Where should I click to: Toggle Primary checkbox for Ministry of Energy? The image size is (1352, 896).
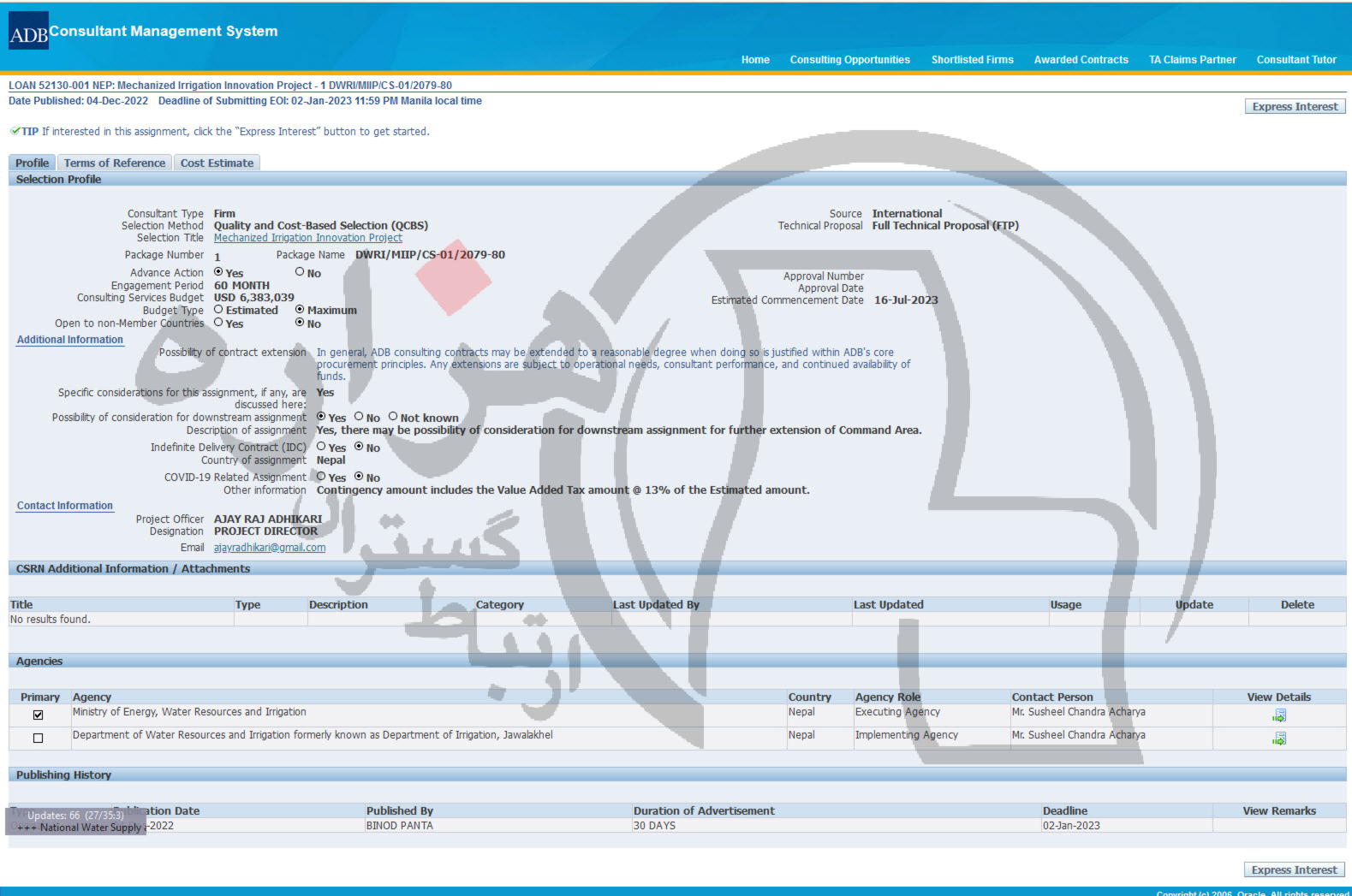tap(38, 715)
